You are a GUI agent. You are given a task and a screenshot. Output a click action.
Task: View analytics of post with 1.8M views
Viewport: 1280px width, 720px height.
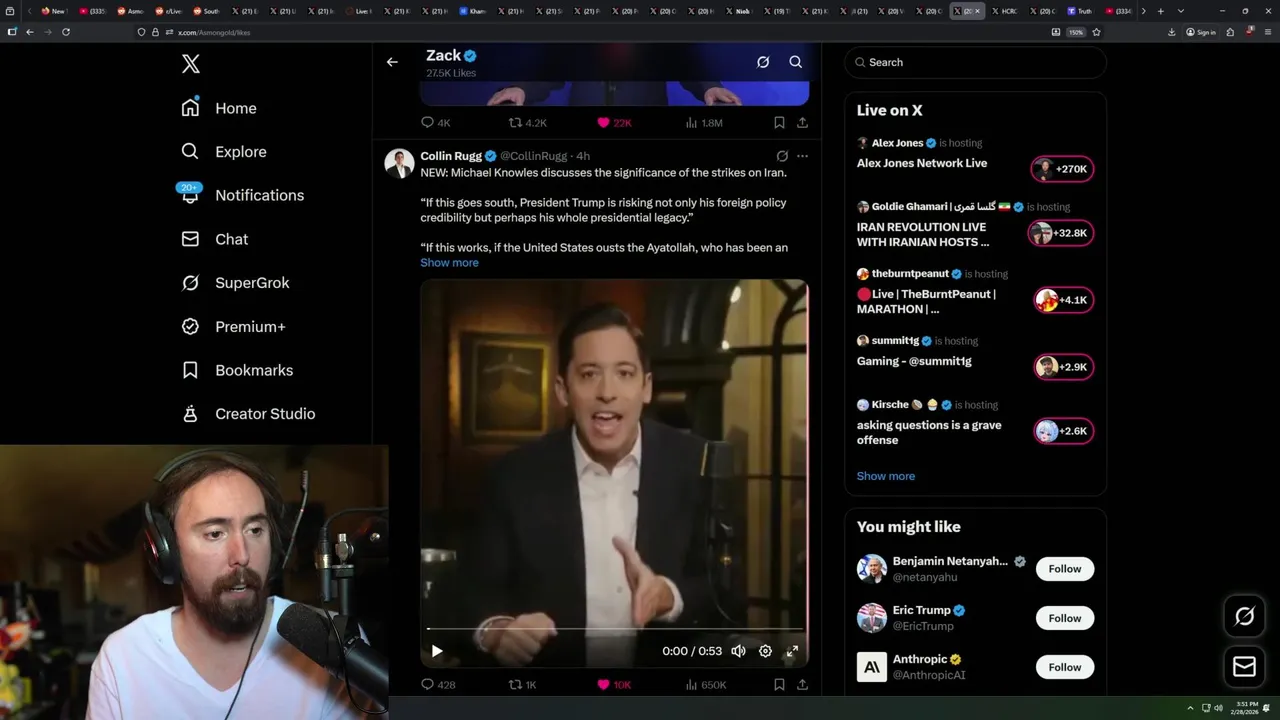(704, 123)
